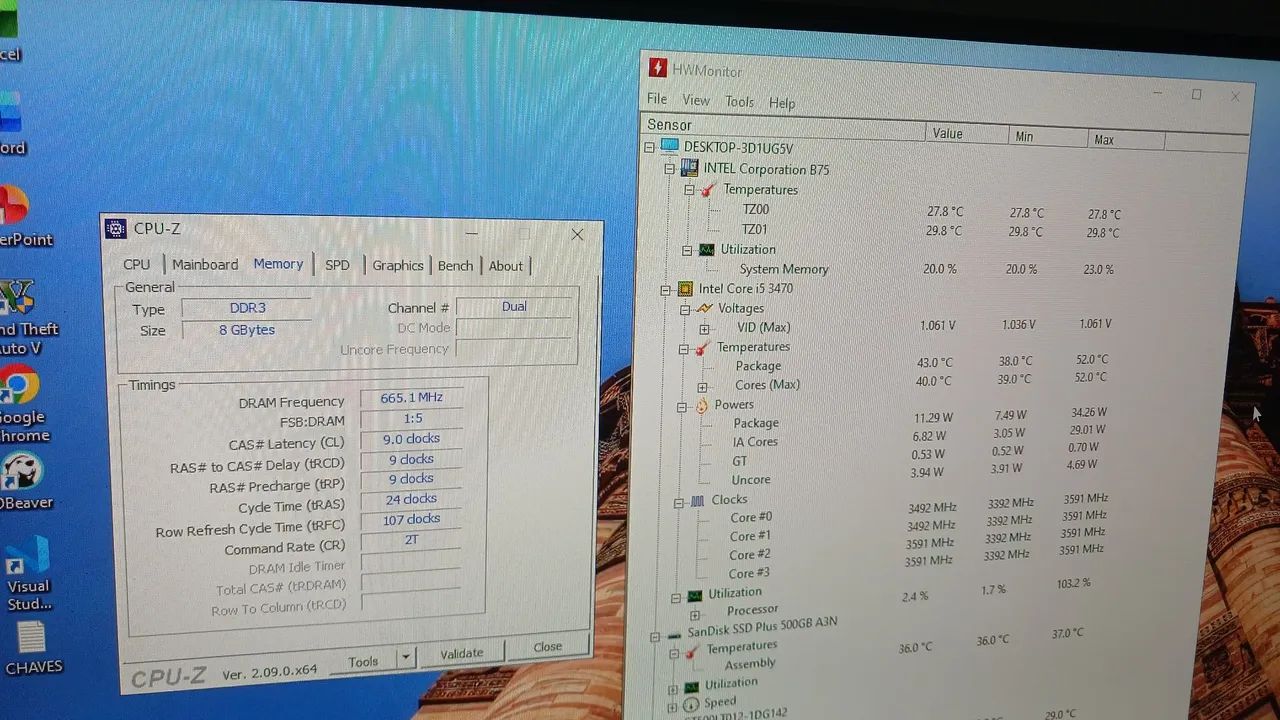Viewport: 1280px width, 720px height.
Task: Collapse the B75 Temperatures group
Action: 689,189
